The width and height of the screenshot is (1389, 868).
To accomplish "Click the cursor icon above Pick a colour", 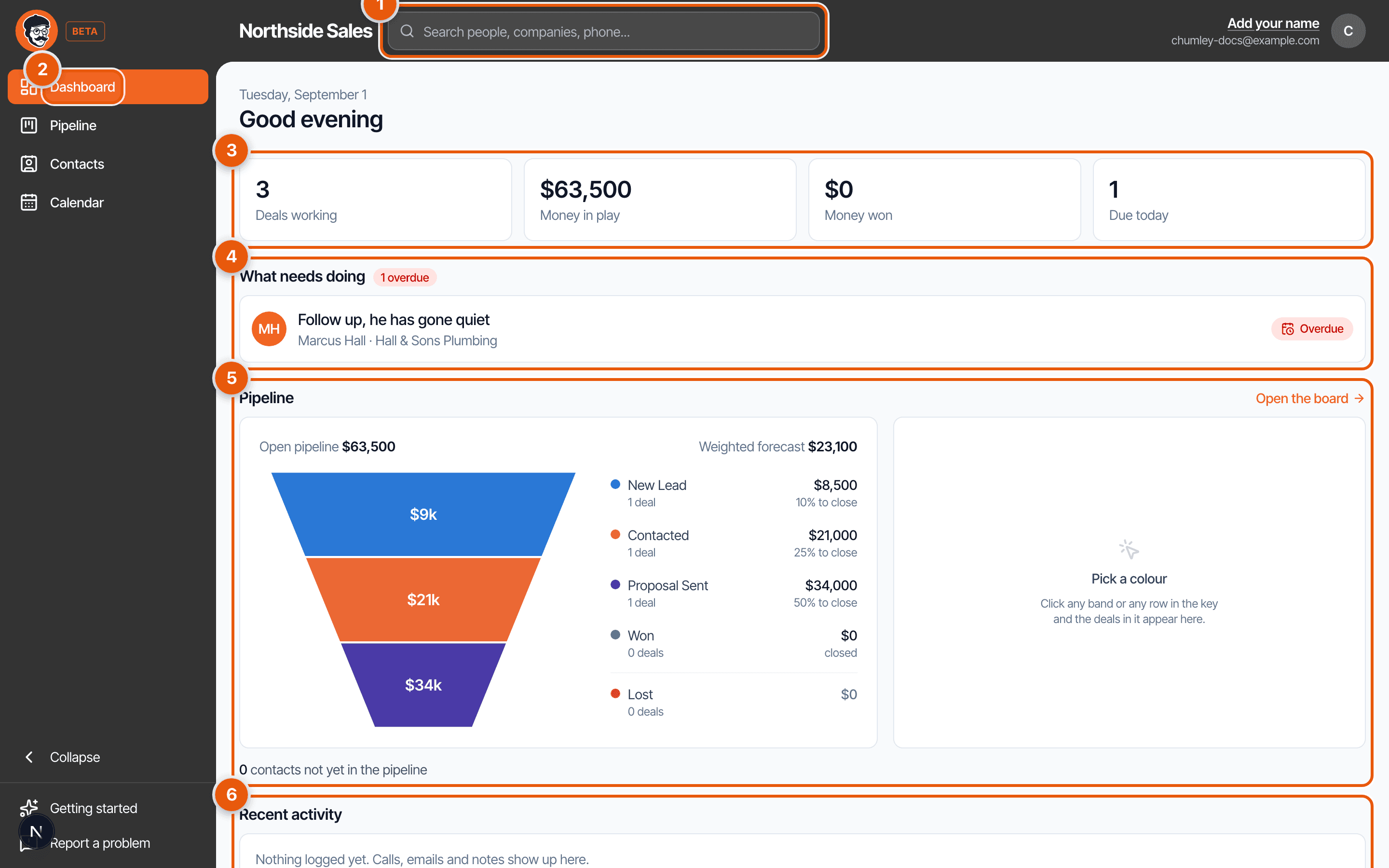I will pos(1129,549).
